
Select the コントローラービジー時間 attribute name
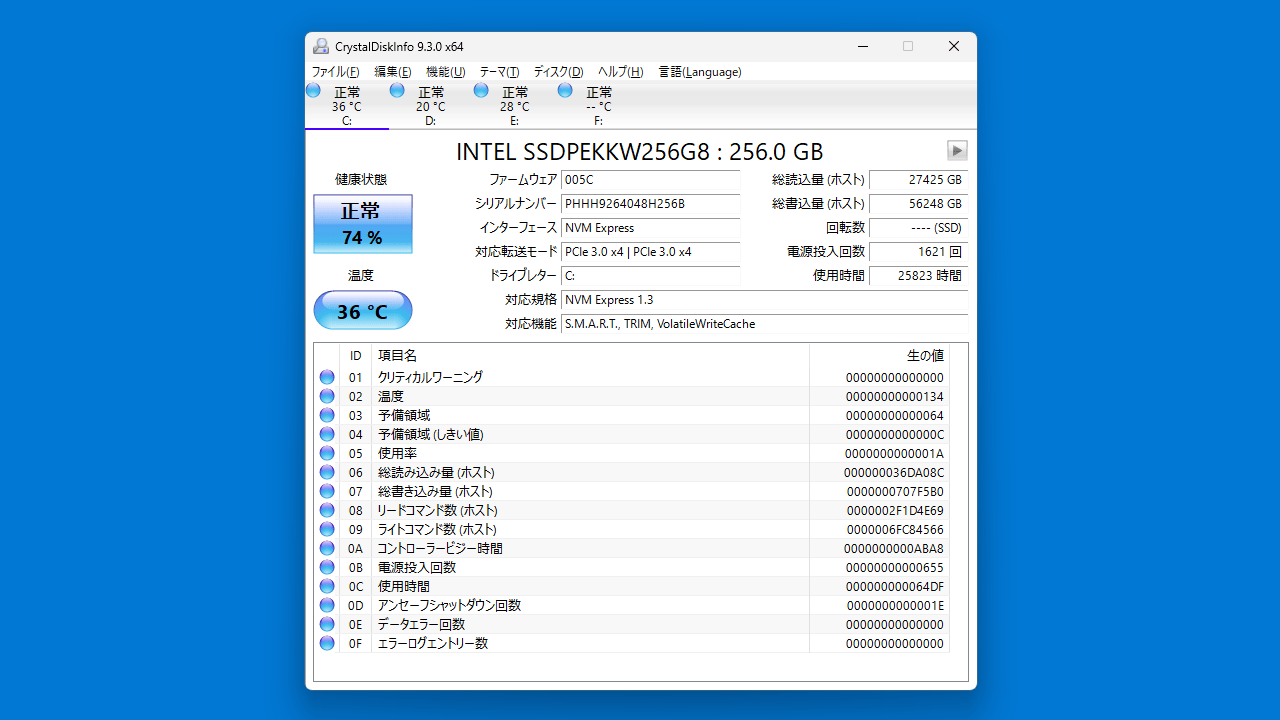pyautogui.click(x=440, y=548)
